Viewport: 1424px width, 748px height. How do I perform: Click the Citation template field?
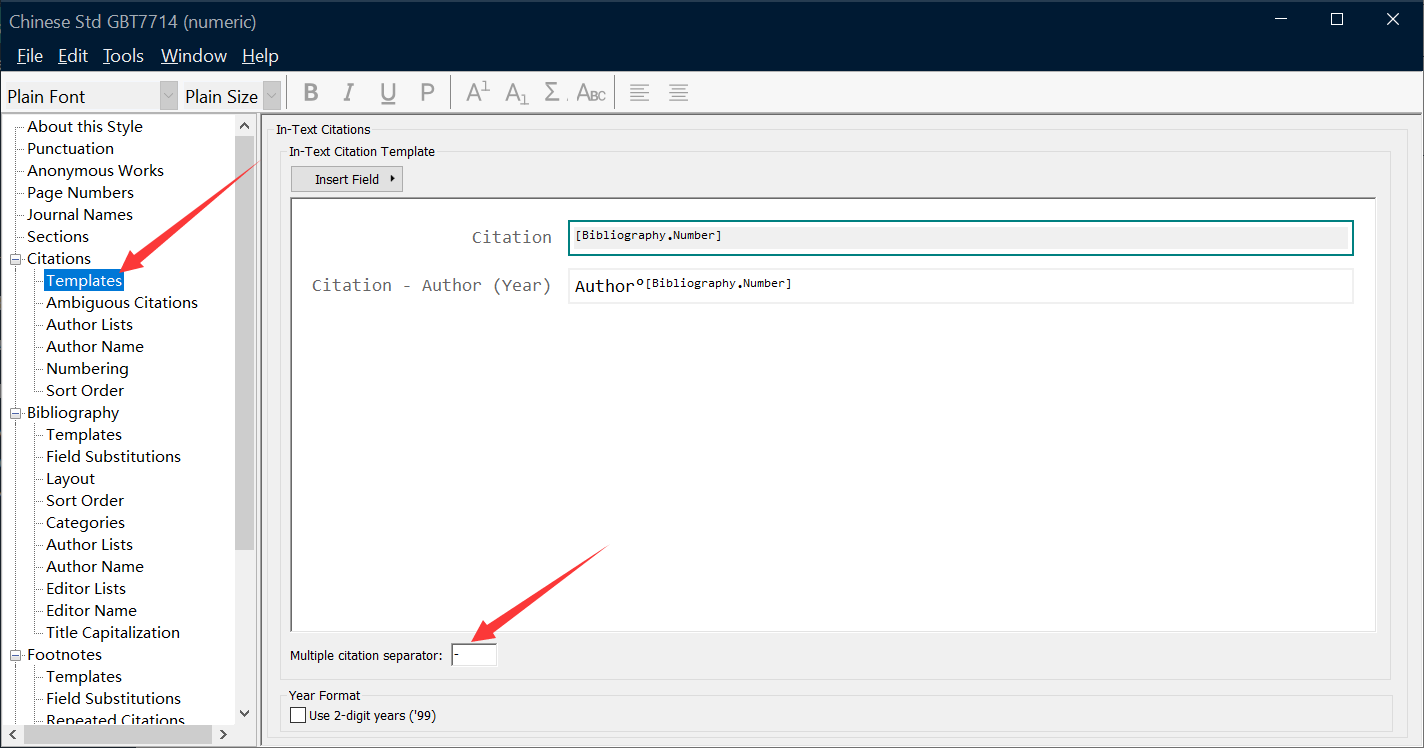[x=961, y=237]
